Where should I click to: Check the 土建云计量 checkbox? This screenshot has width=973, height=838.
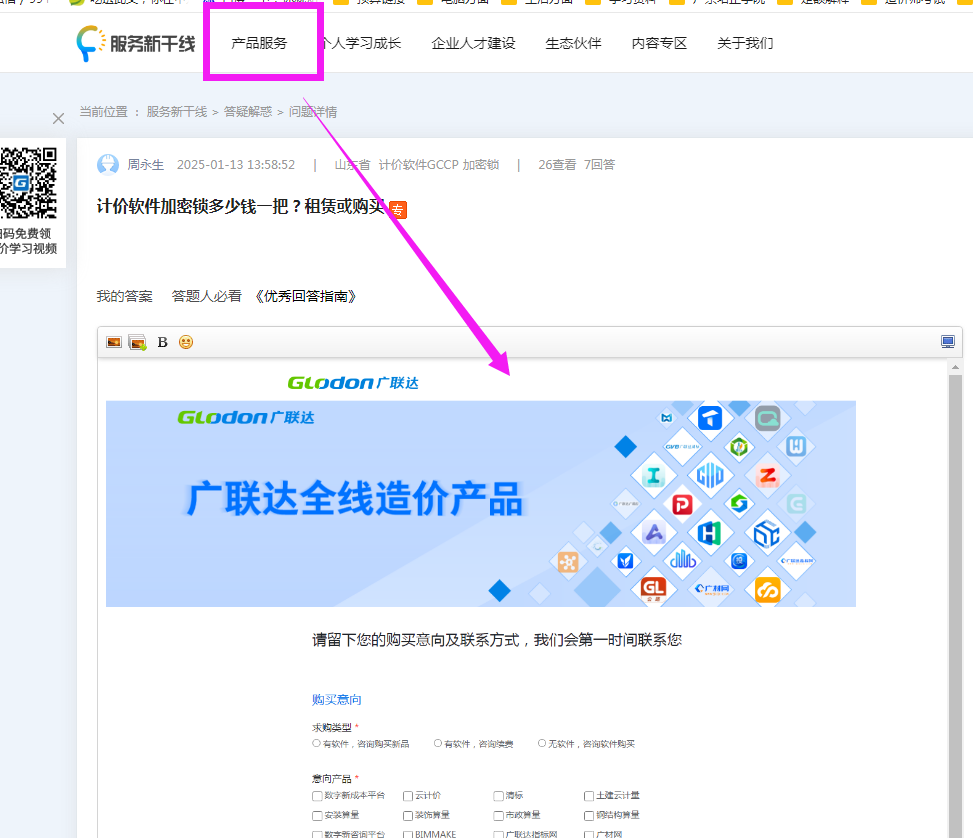pyautogui.click(x=589, y=796)
